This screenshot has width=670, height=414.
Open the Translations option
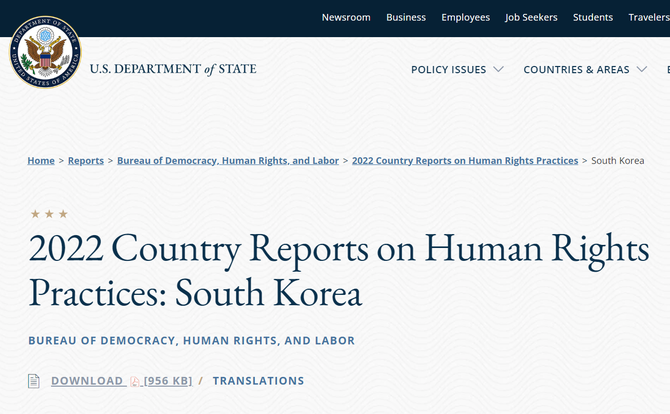point(258,381)
